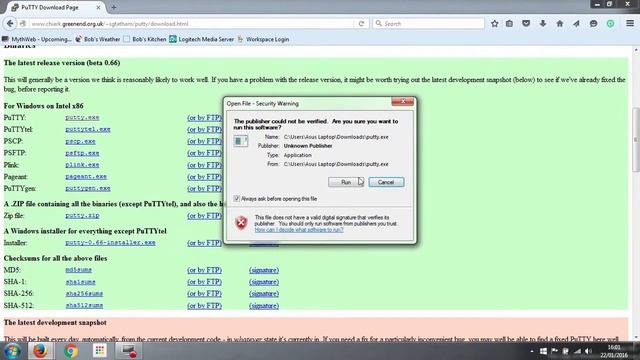The image size is (640, 360).
Task: Click the colorful grid app taskbar icon
Action: point(100,351)
